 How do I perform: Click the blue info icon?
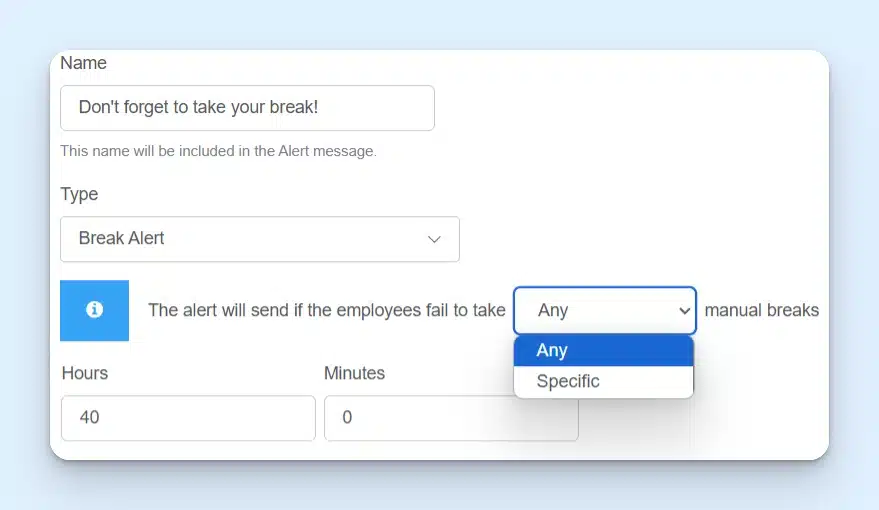[x=95, y=310]
